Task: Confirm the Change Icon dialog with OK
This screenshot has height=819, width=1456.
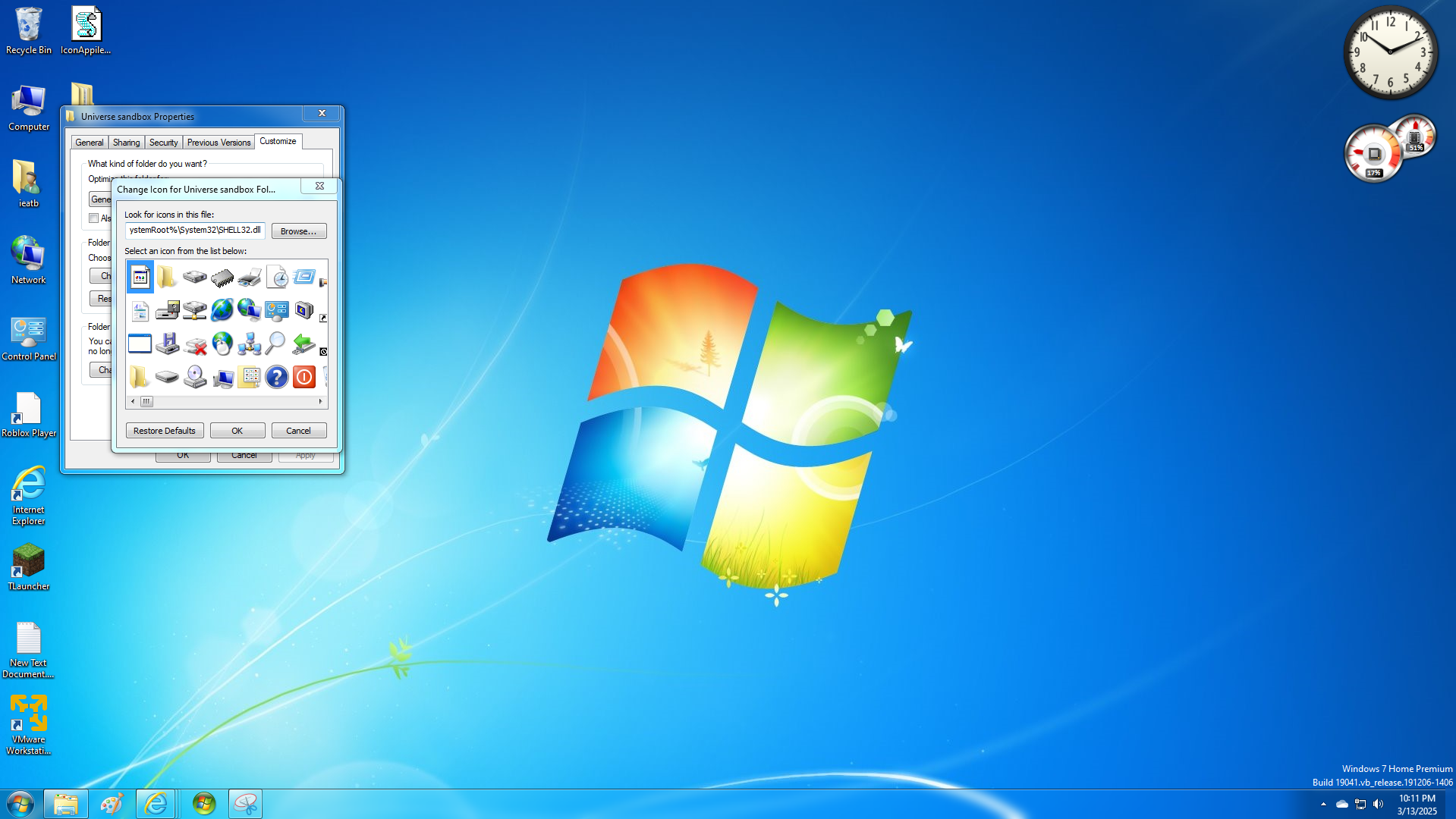Action: tap(237, 431)
